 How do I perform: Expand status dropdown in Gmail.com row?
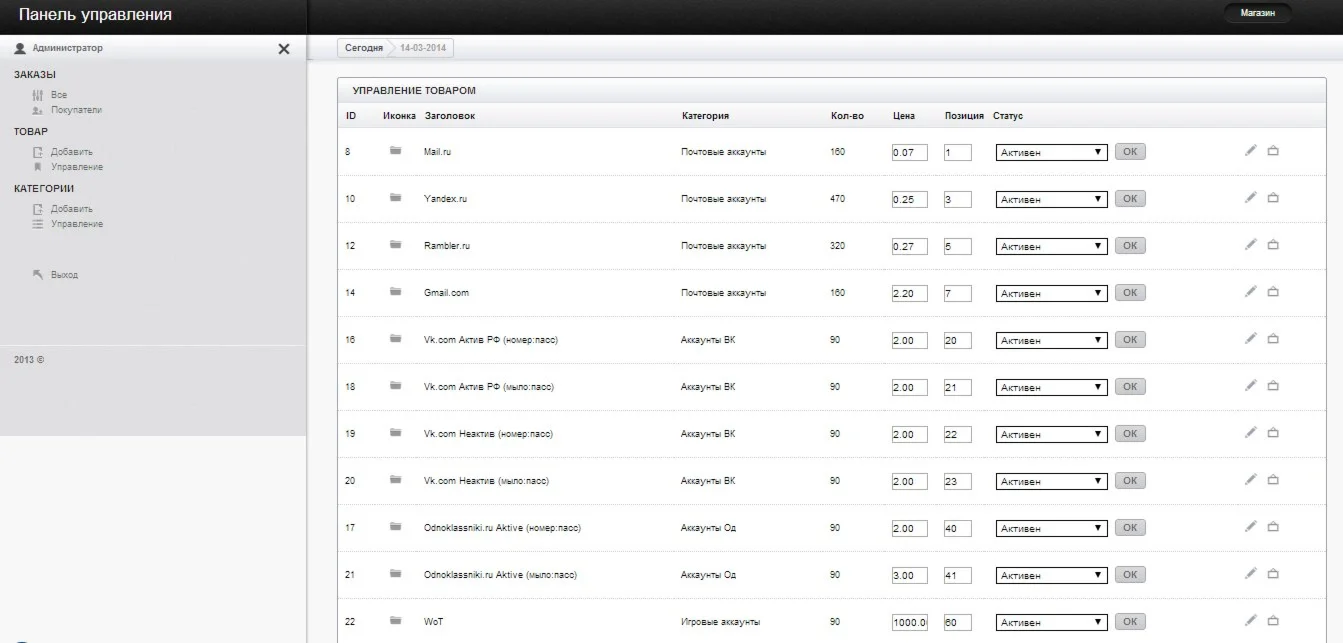[x=1051, y=294]
